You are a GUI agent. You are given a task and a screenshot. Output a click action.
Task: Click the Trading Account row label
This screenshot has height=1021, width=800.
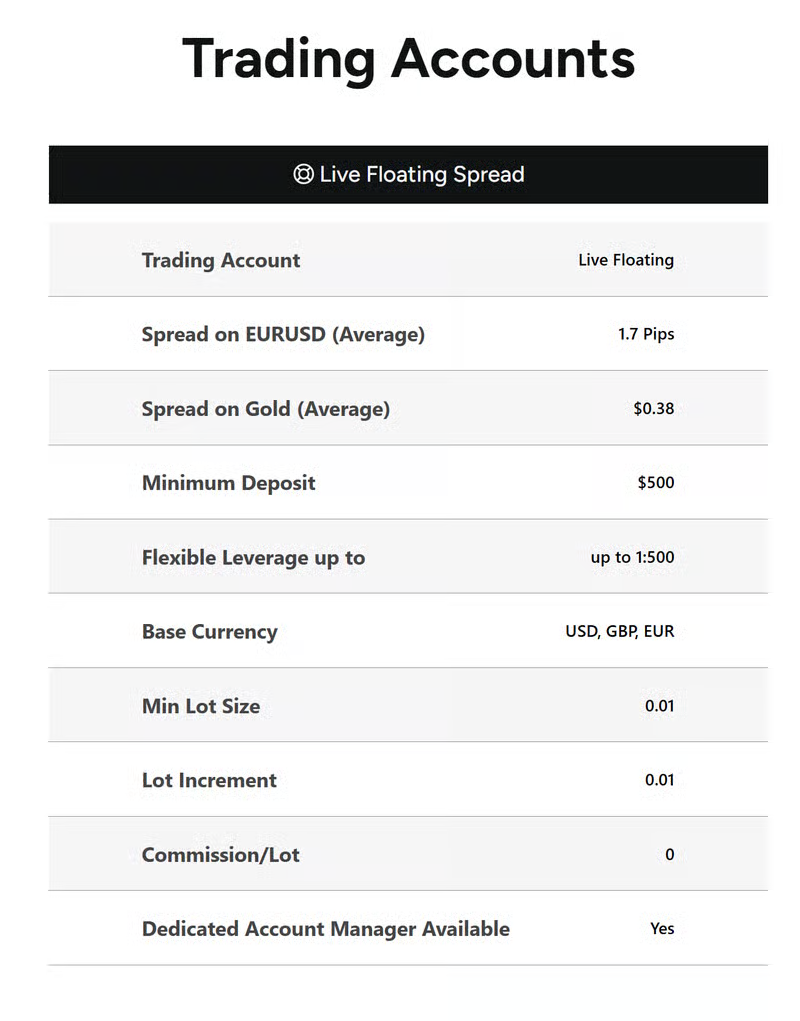[221, 260]
